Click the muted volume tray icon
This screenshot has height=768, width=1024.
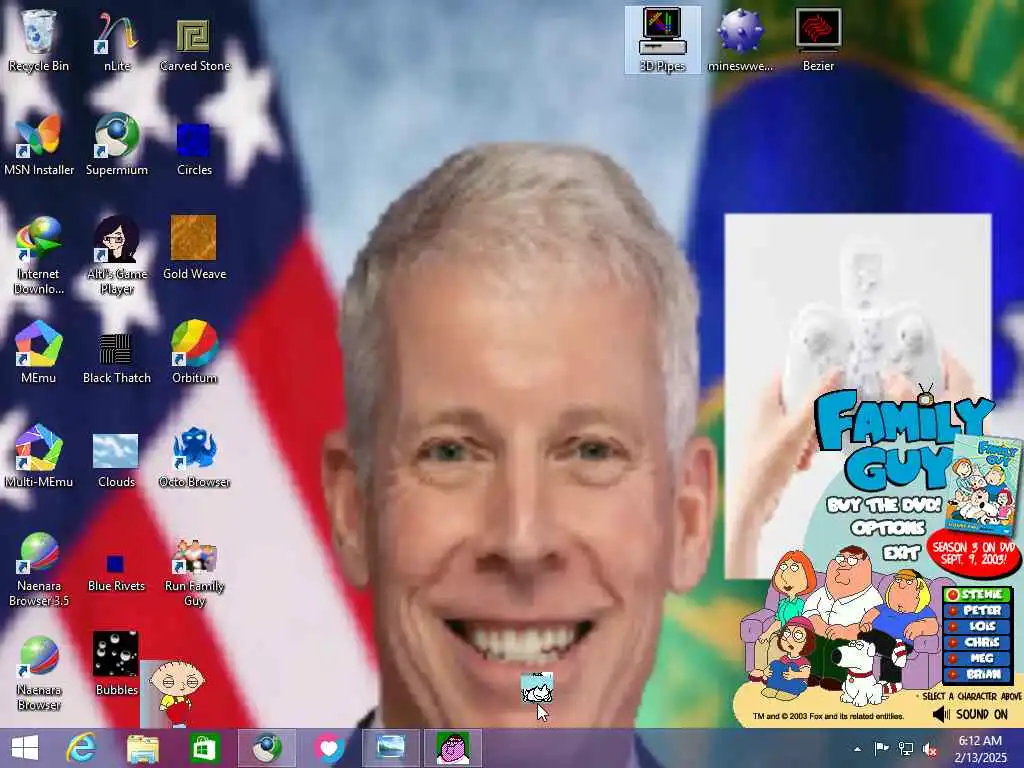click(x=930, y=749)
